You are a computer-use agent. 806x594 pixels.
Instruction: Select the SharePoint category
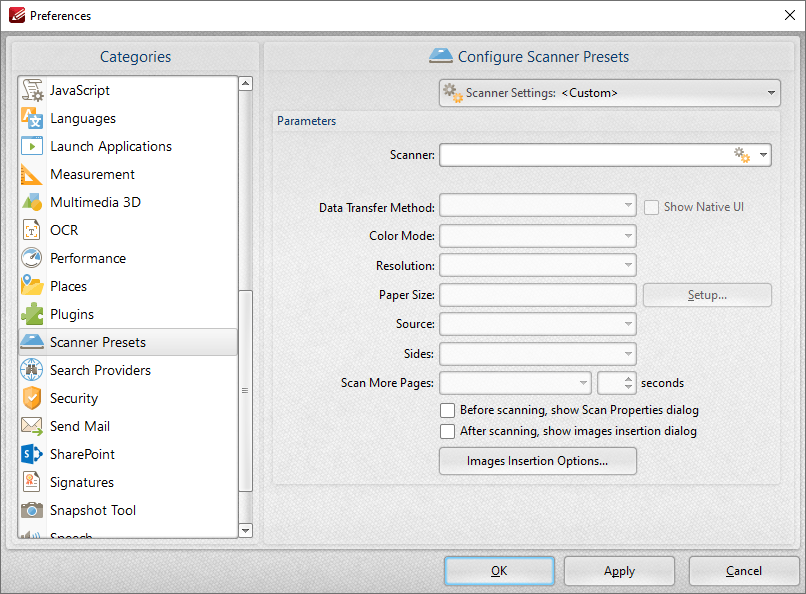[x=128, y=454]
